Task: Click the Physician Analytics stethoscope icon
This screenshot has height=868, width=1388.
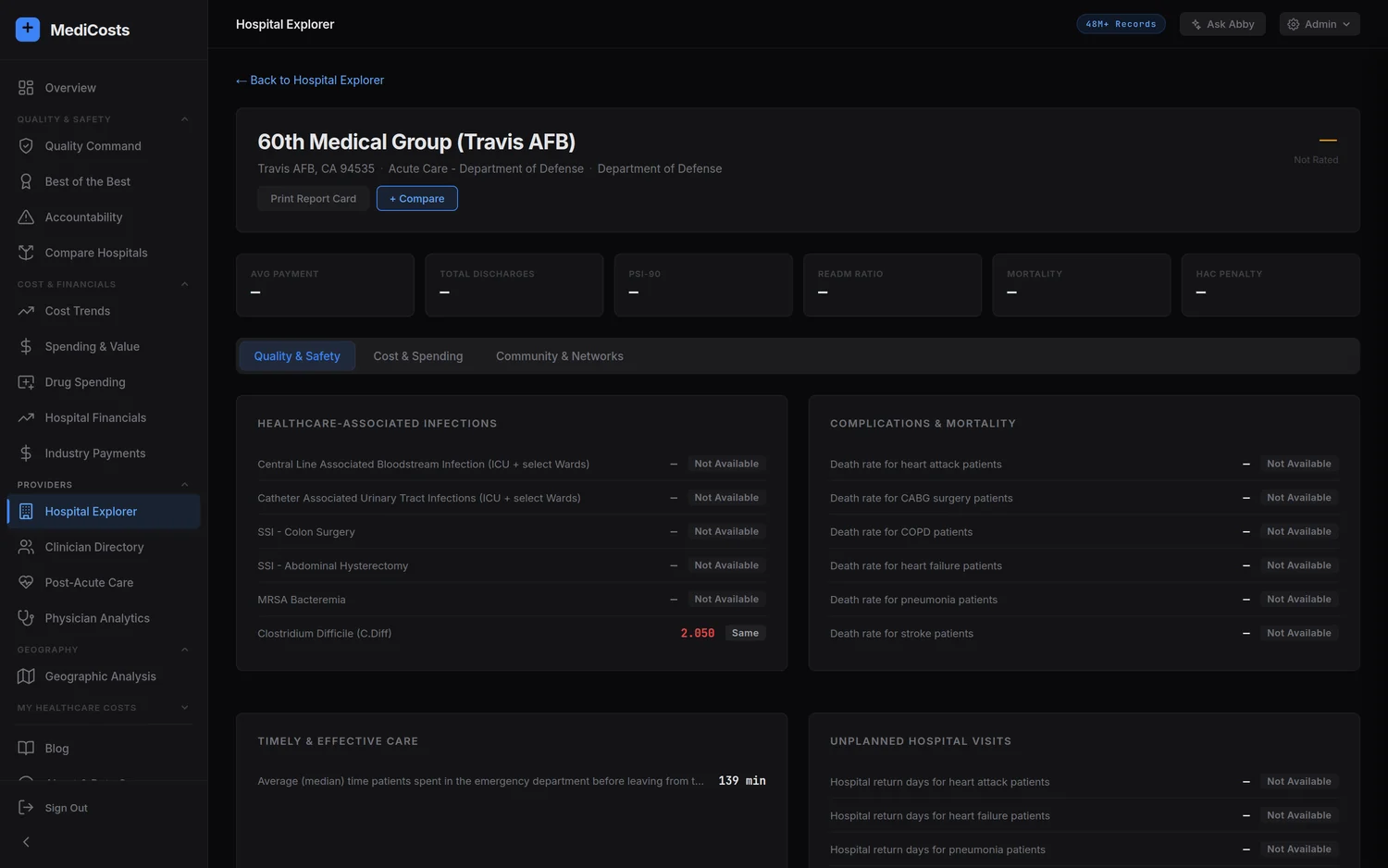Action: click(26, 618)
